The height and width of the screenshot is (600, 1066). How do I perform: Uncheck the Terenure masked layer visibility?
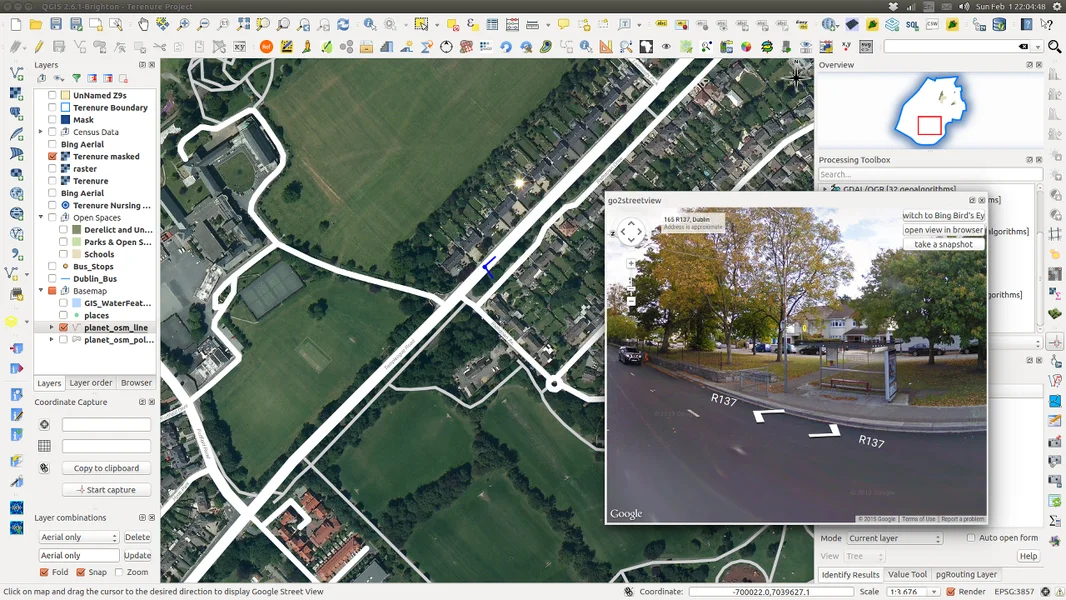coord(53,156)
